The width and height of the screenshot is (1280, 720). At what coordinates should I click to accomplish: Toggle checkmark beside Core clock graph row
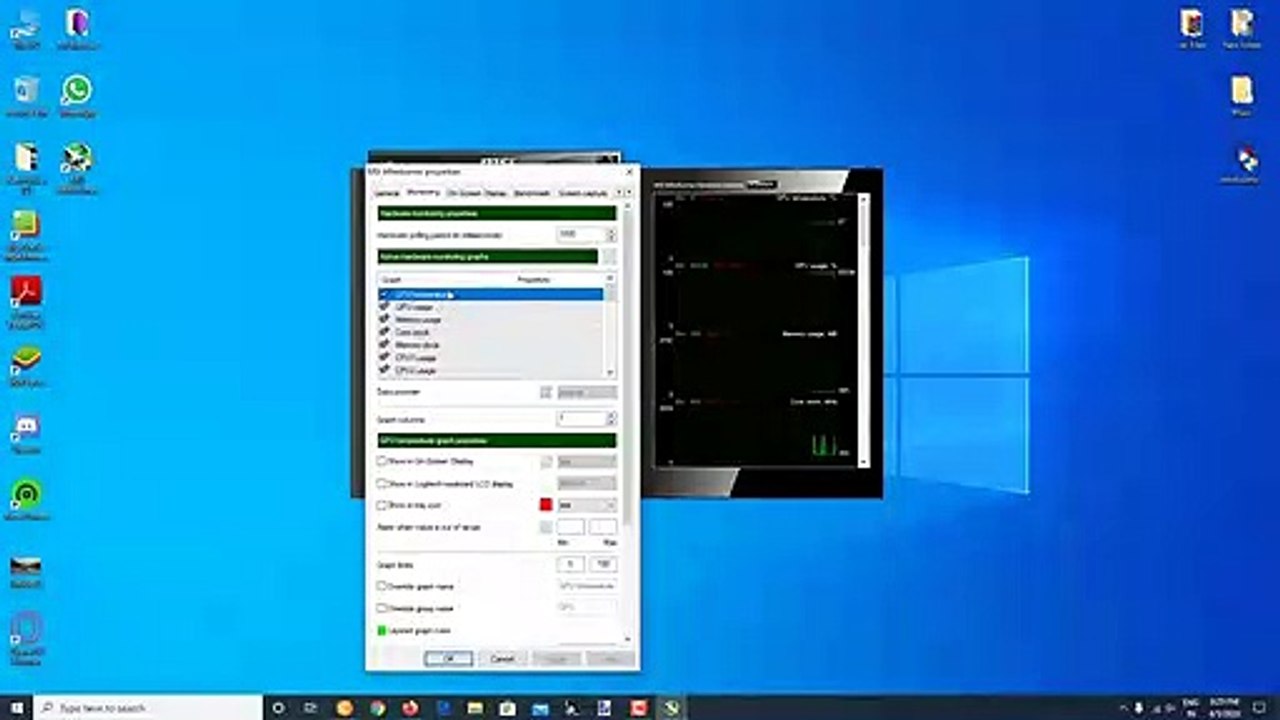click(385, 331)
